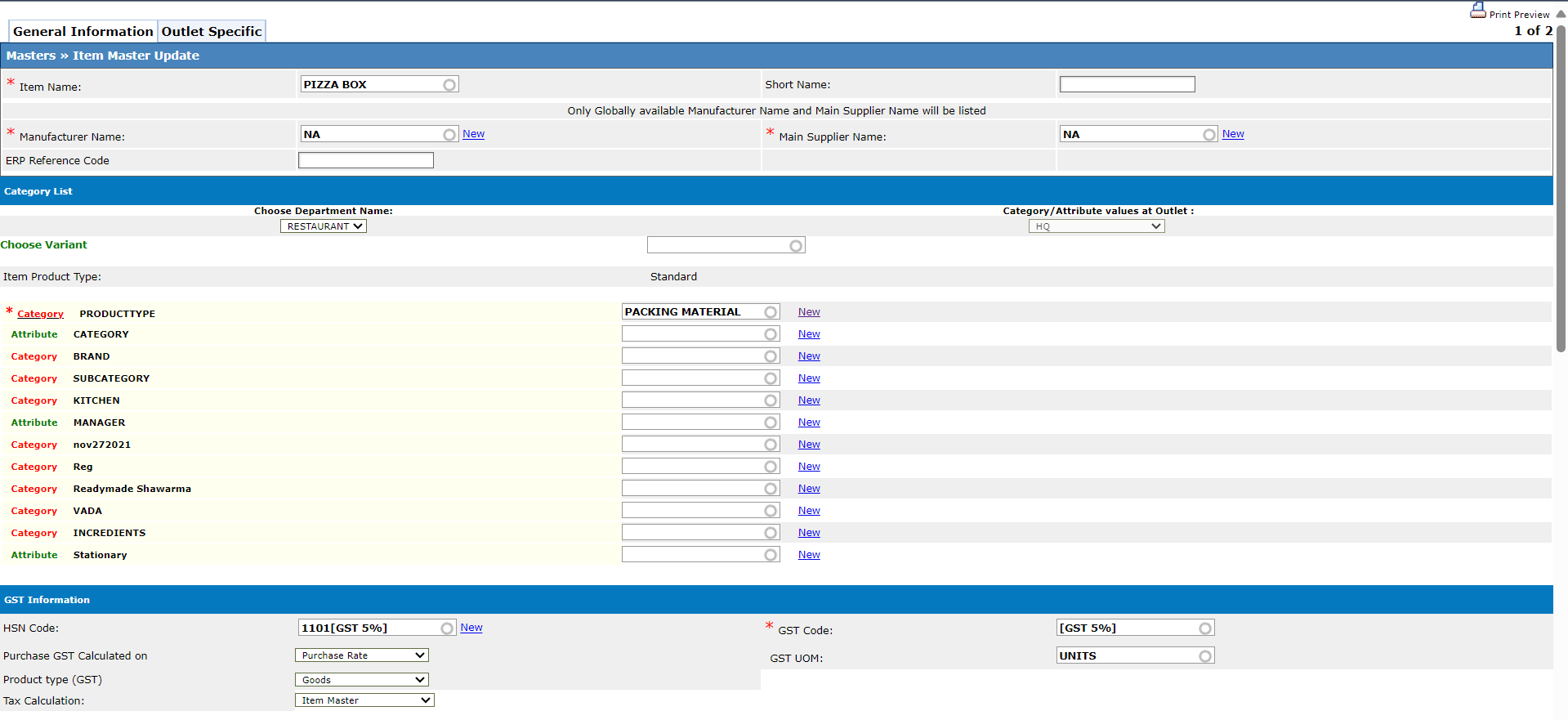The width and height of the screenshot is (1568, 720).
Task: Open the Product type (GST) Goods dropdown
Action: (361, 680)
